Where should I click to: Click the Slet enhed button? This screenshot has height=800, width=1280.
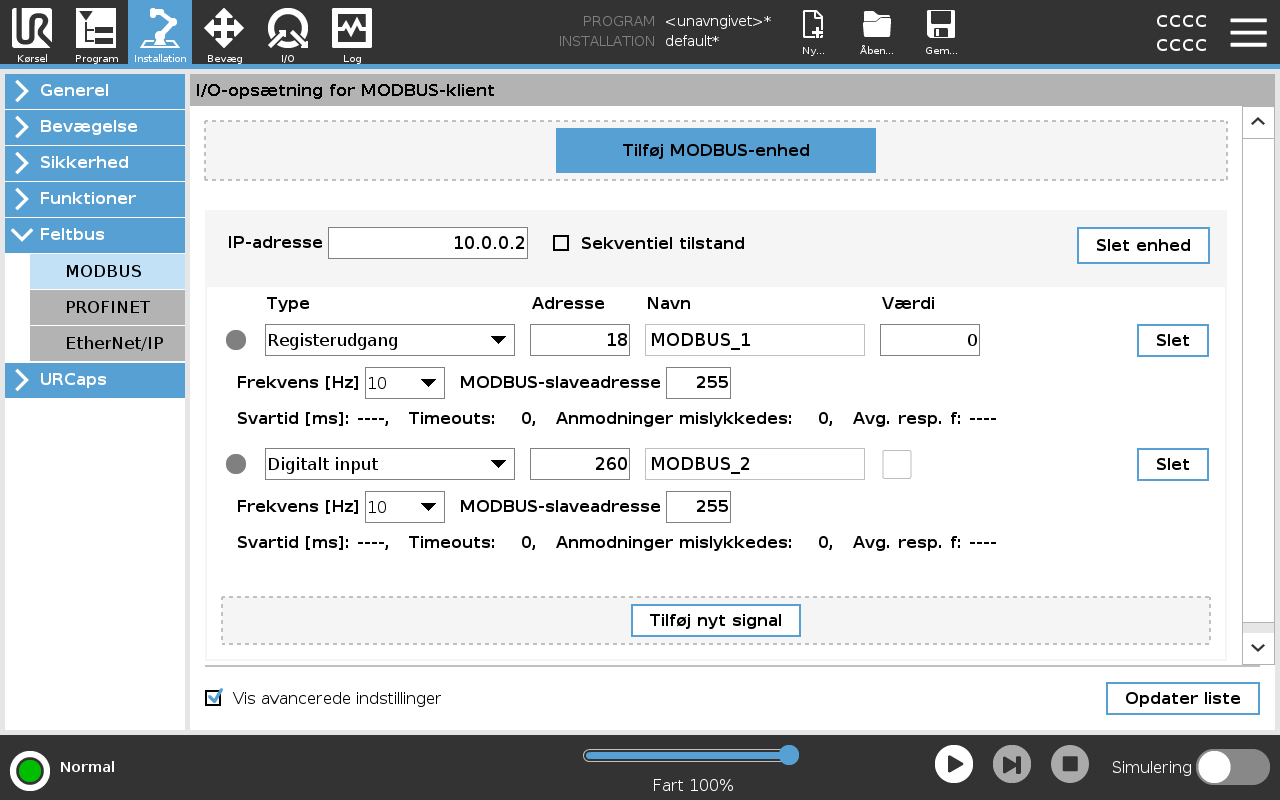pos(1143,245)
